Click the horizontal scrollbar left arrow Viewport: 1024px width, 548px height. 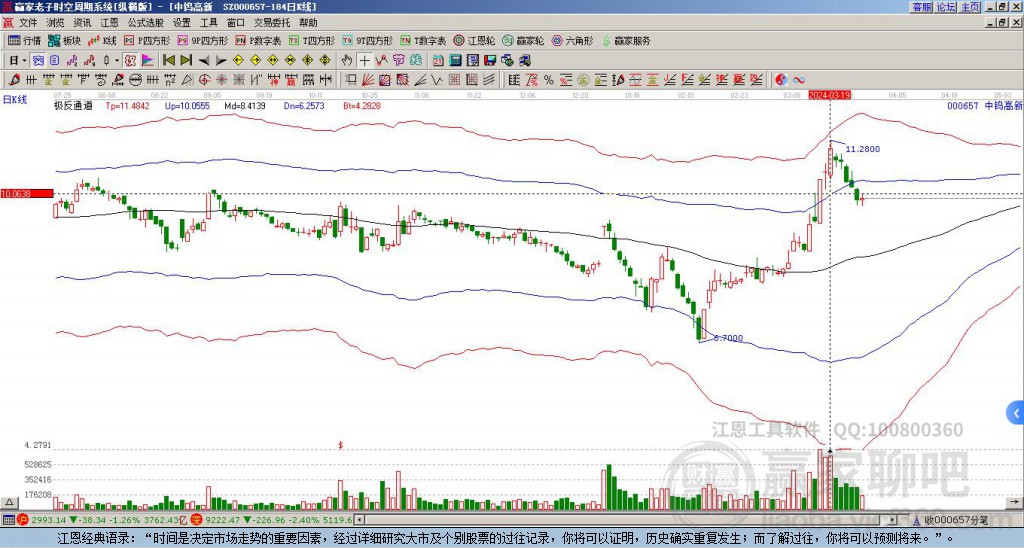[359, 520]
